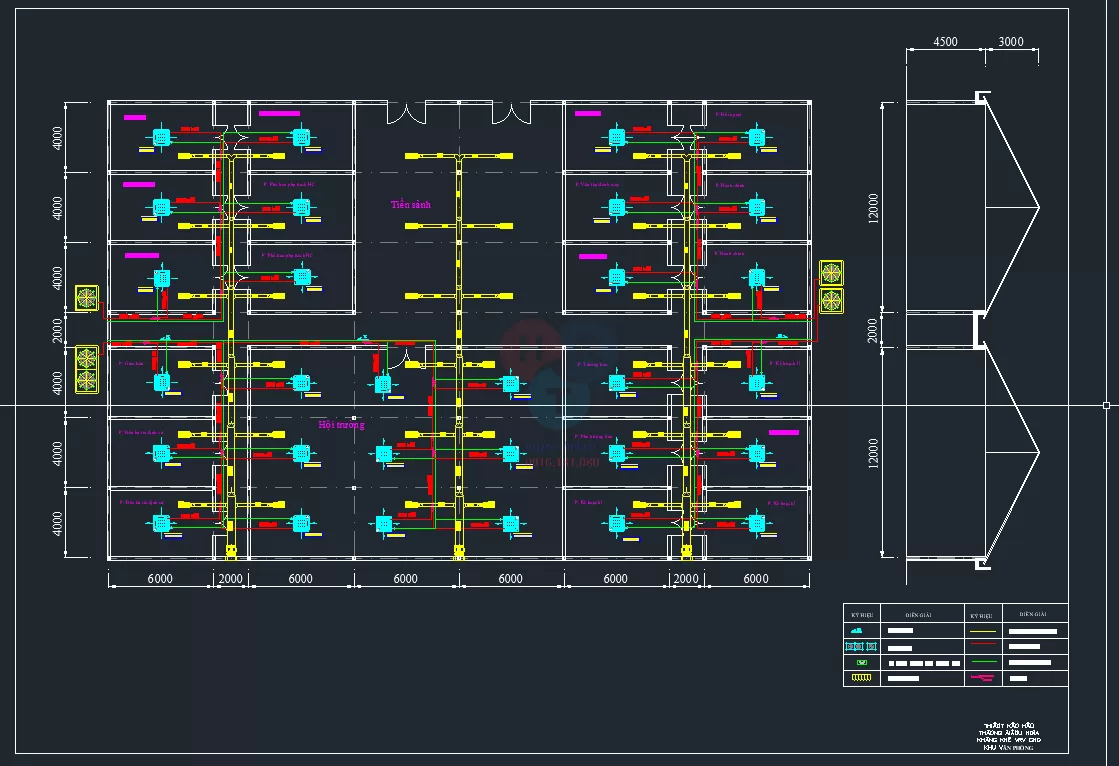Select the left double door at top wall
The image size is (1119, 766).
407,112
